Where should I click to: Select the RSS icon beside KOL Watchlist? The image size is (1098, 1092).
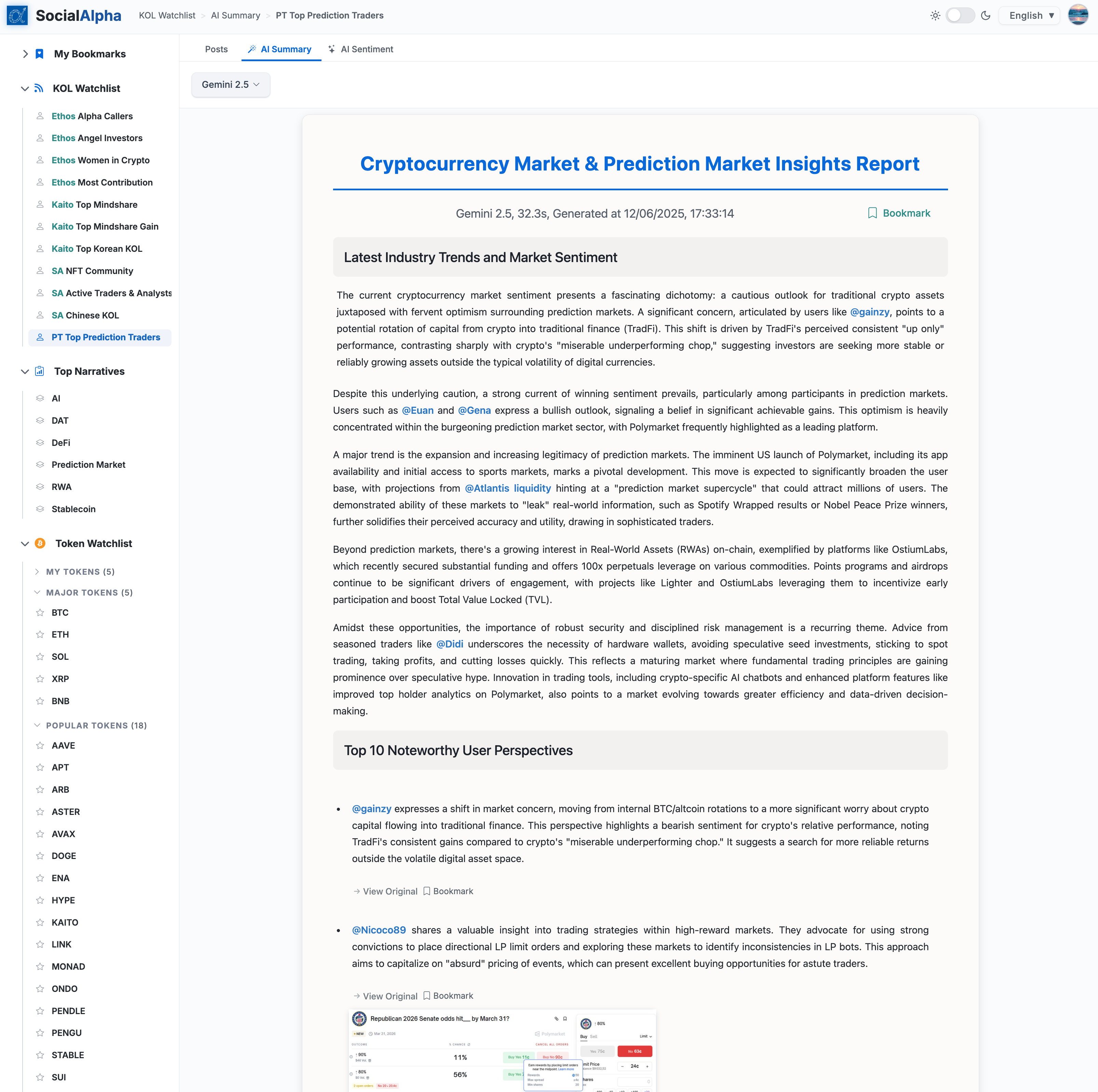point(38,88)
